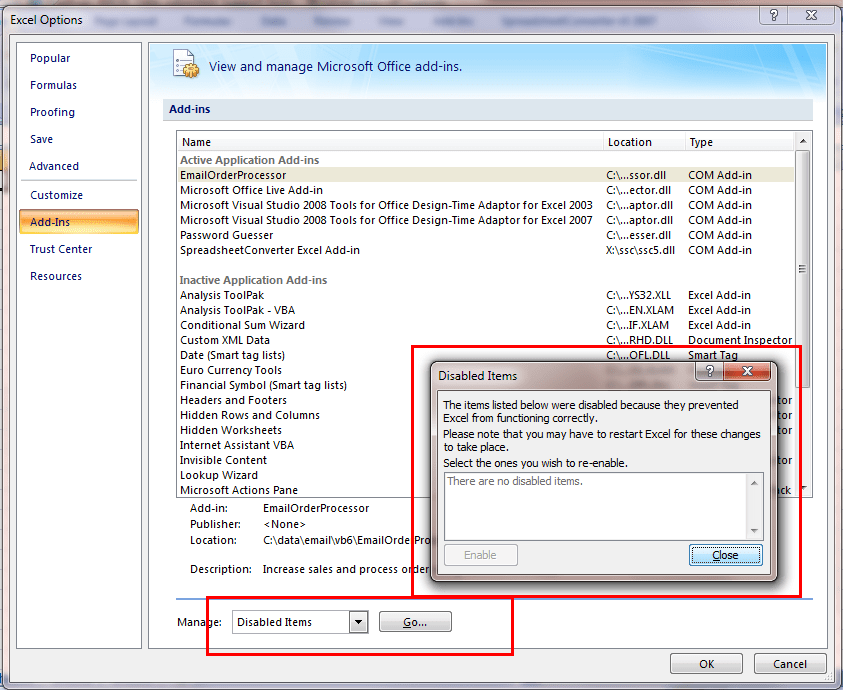Click the Office add-ins puzzle icon
The width and height of the screenshot is (843, 690).
click(187, 63)
